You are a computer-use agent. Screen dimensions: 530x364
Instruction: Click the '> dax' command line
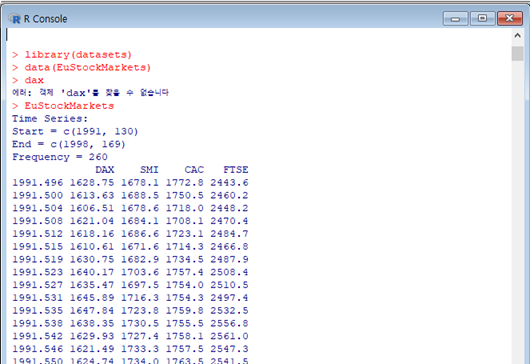point(28,80)
